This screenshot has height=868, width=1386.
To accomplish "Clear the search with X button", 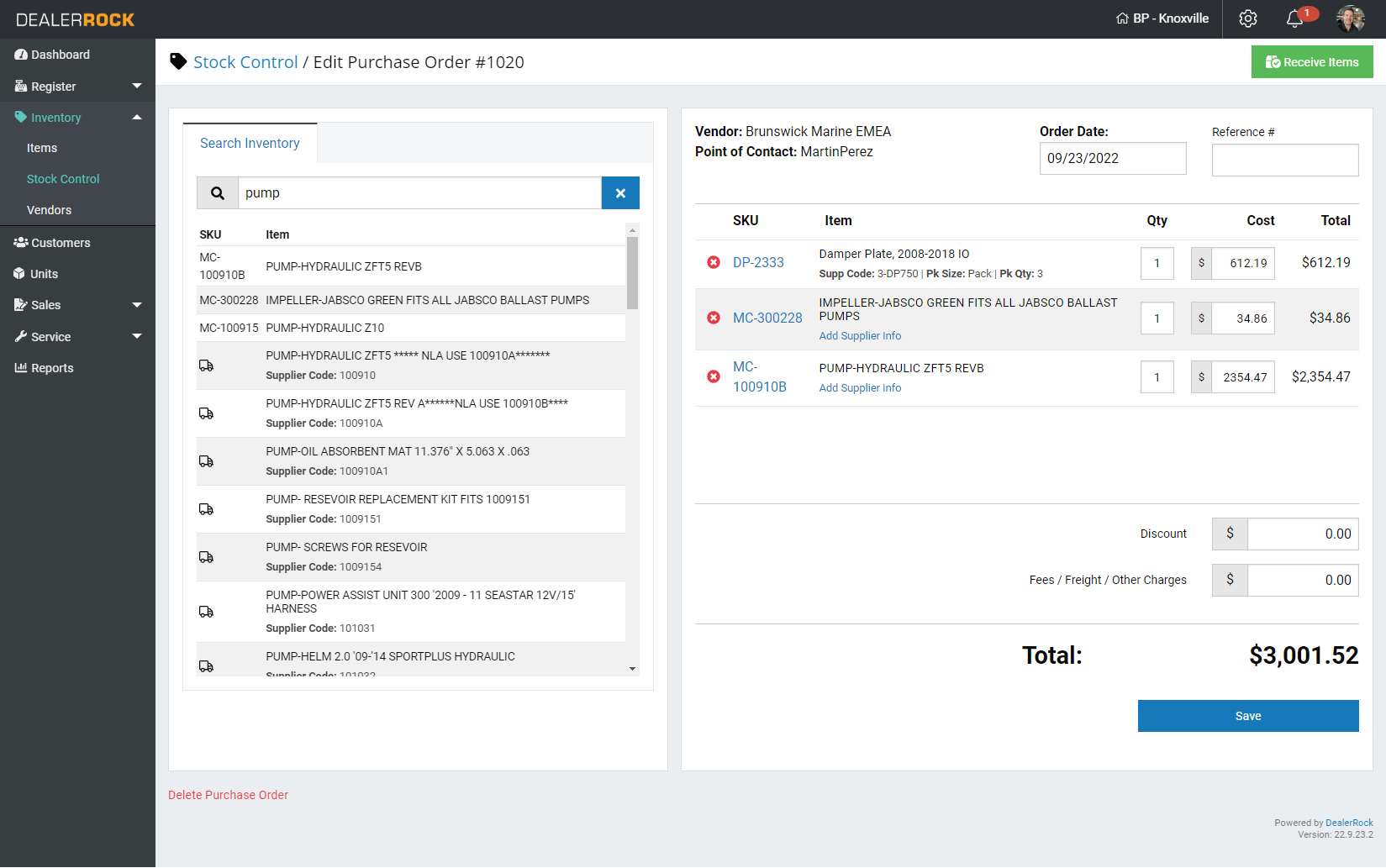I will click(x=620, y=193).
